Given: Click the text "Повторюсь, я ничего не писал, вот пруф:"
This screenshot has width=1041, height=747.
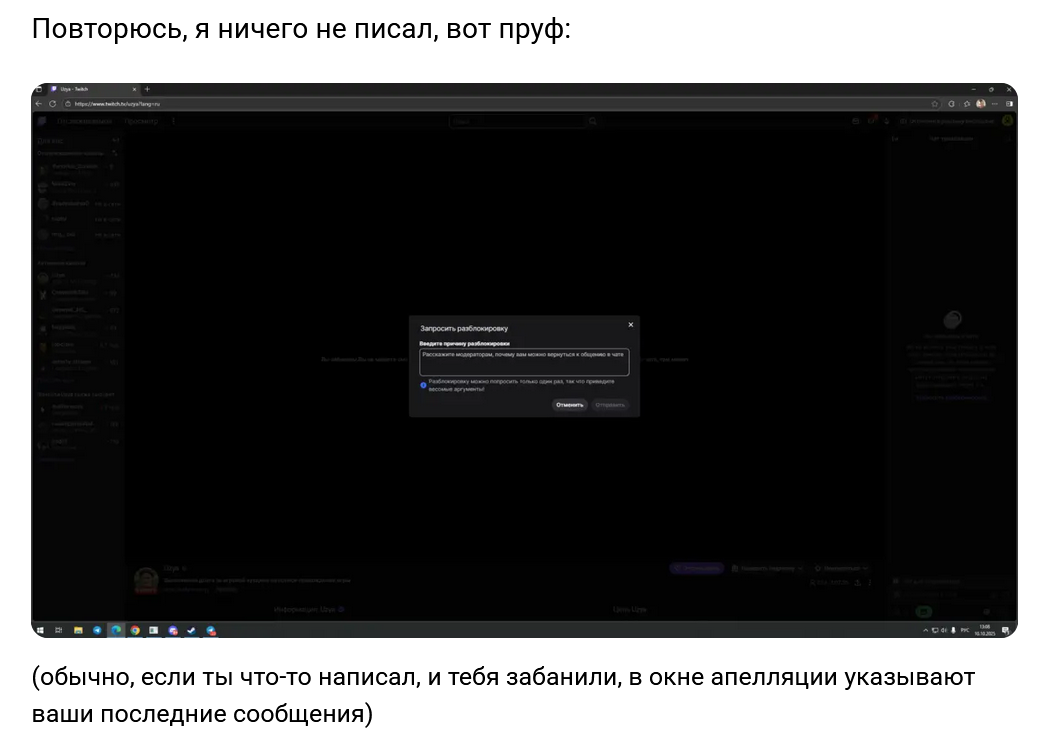Looking at the screenshot, I should [301, 29].
